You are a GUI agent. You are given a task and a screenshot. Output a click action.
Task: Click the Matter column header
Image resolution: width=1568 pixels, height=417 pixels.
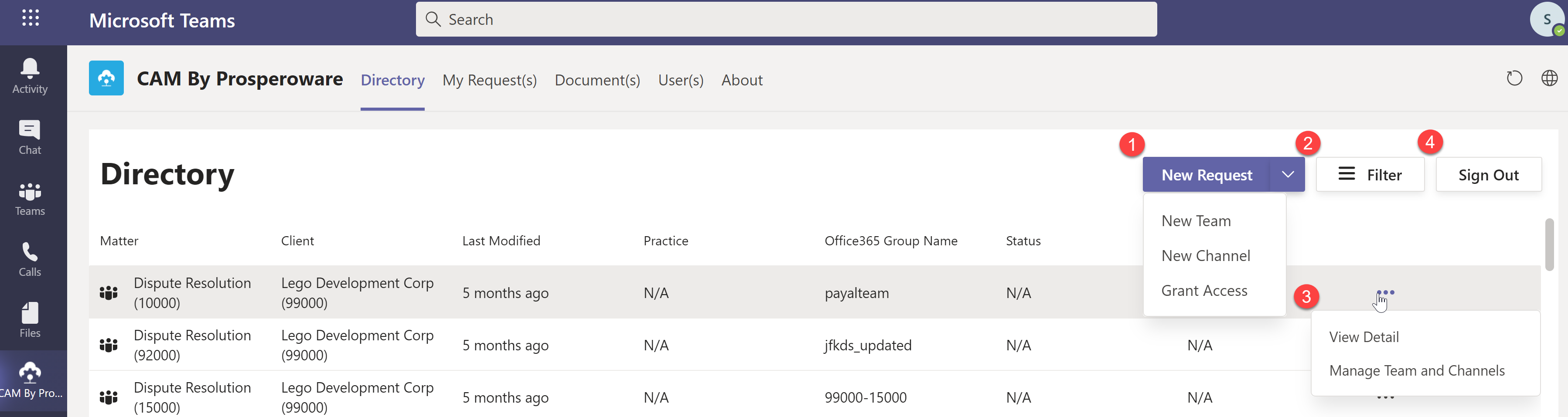coord(119,241)
